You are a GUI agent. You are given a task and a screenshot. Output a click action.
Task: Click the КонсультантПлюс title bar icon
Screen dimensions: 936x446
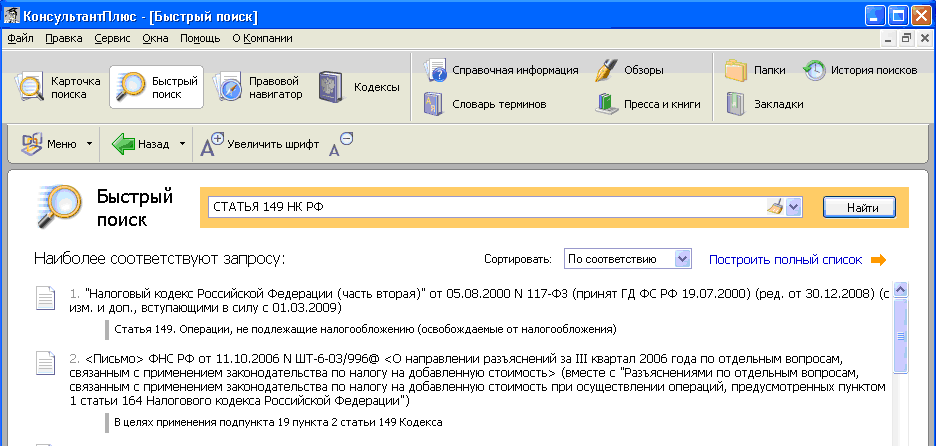pos(11,16)
